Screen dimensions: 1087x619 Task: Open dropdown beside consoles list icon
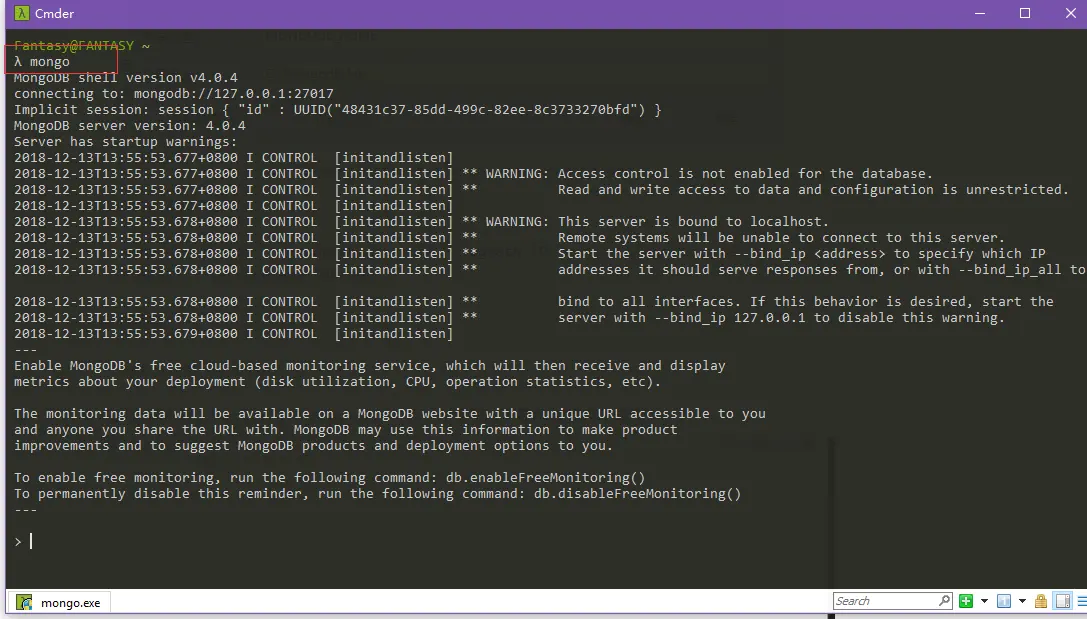1022,601
